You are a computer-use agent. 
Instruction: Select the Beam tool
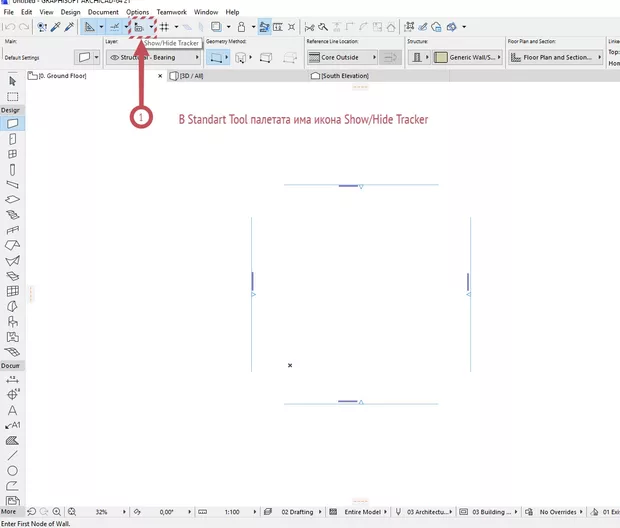point(12,184)
